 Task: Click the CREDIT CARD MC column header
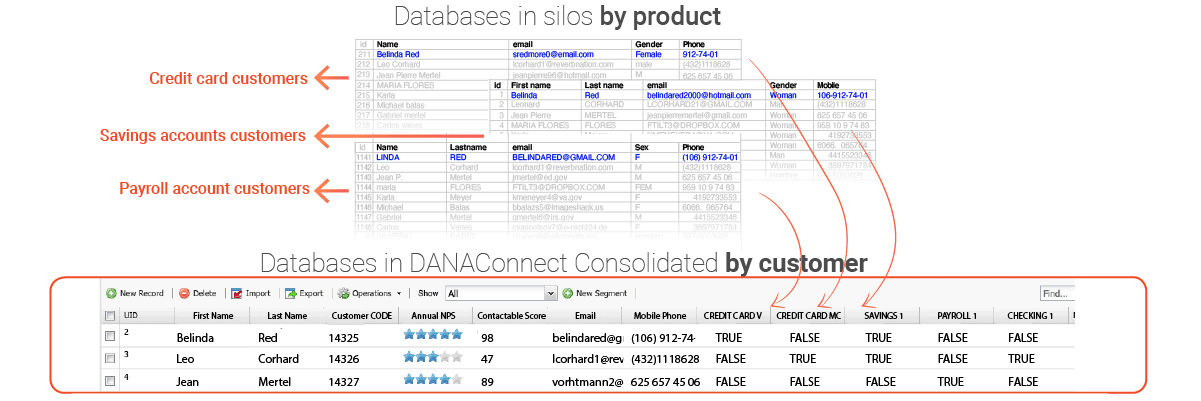pos(809,316)
